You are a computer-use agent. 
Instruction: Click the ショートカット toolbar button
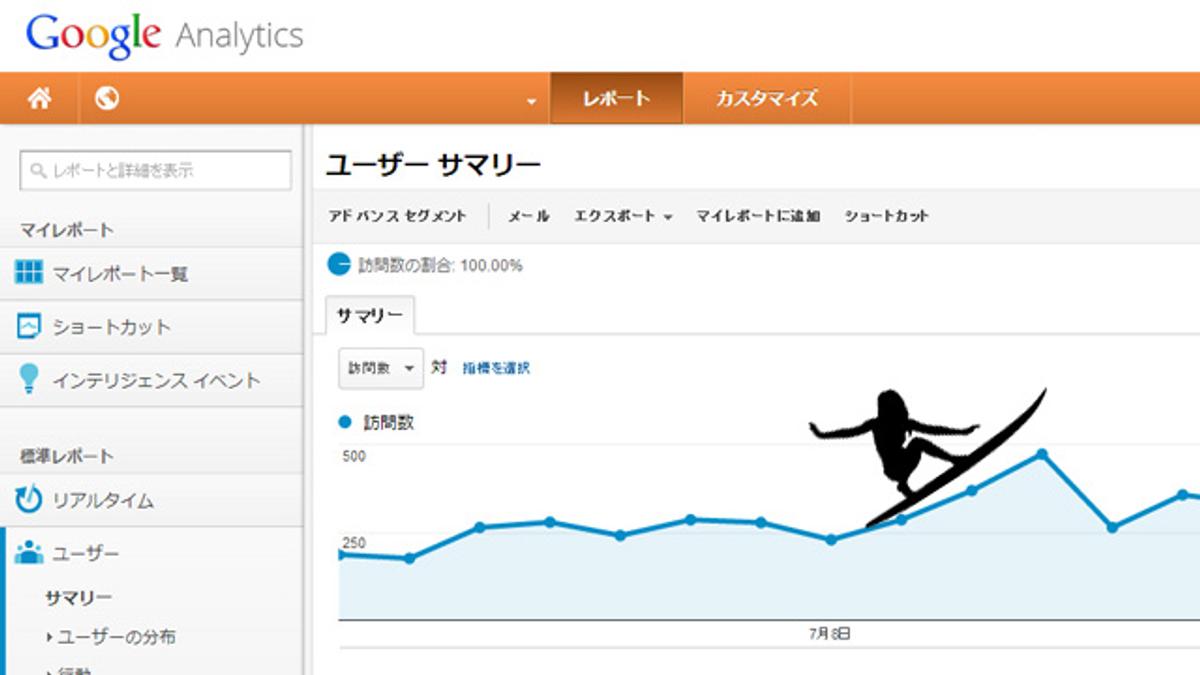886,215
